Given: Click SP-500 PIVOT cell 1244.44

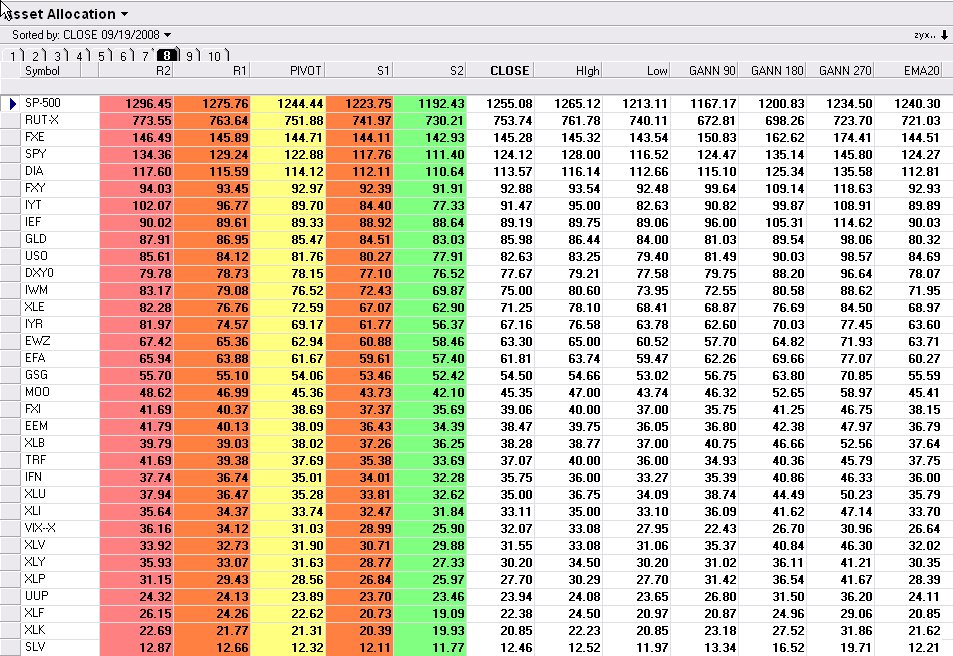Looking at the screenshot, I should tap(288, 104).
